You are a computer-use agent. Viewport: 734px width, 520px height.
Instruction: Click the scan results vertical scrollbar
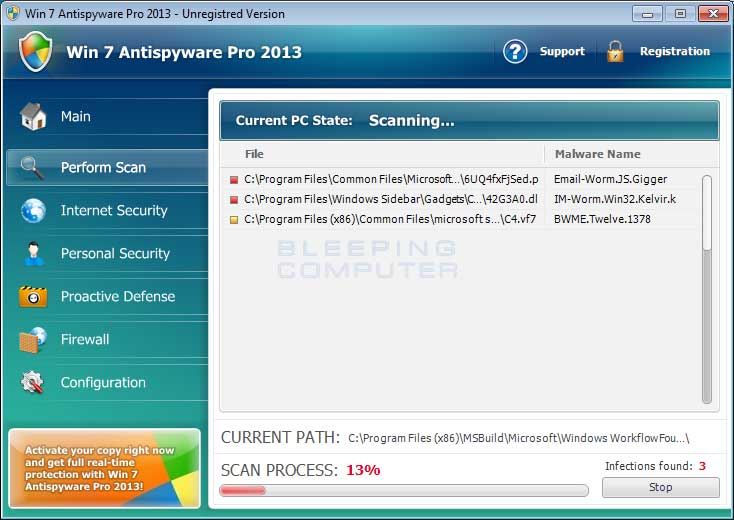pos(707,289)
